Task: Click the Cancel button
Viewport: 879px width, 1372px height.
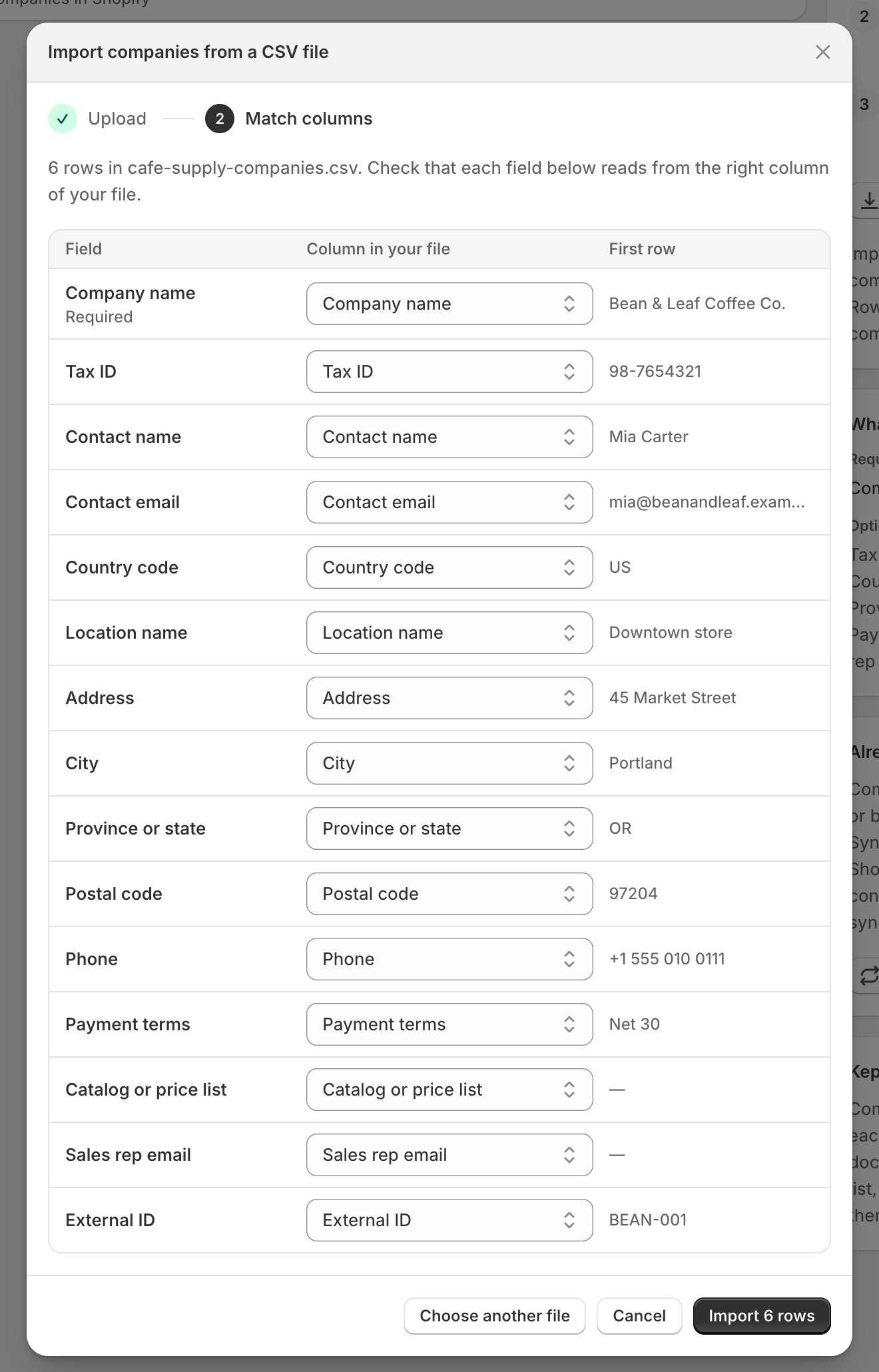Action: [x=639, y=1316]
